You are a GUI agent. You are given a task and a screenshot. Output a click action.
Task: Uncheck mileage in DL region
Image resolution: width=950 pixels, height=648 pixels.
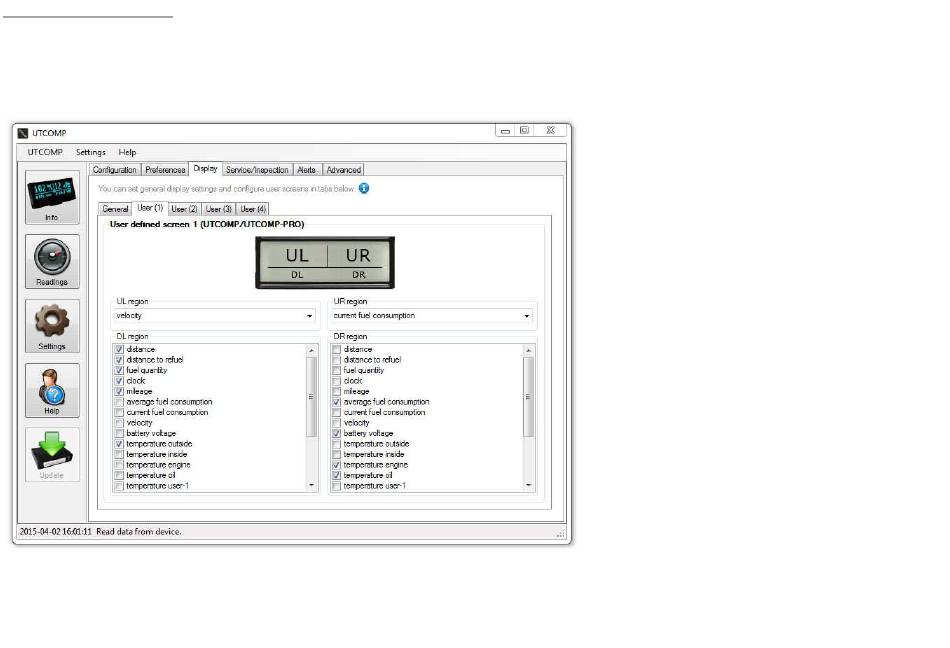[119, 391]
